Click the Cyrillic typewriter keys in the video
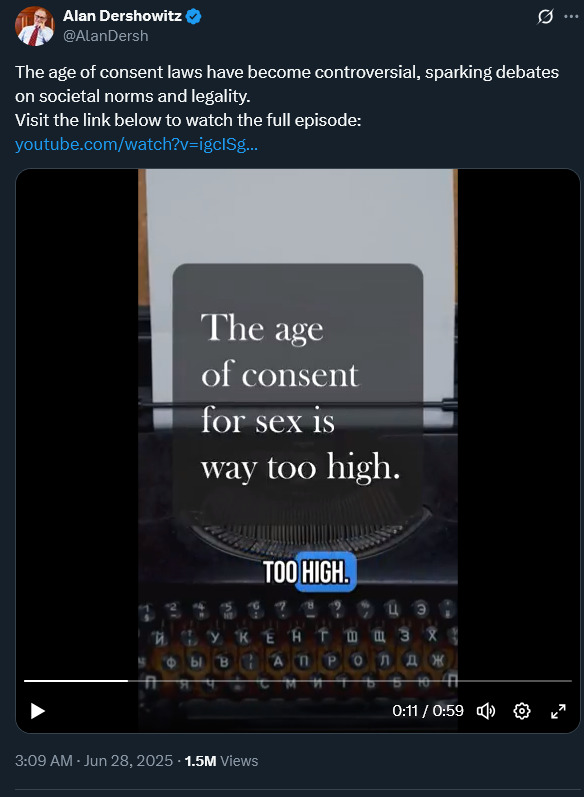The width and height of the screenshot is (584, 797). pos(298,646)
